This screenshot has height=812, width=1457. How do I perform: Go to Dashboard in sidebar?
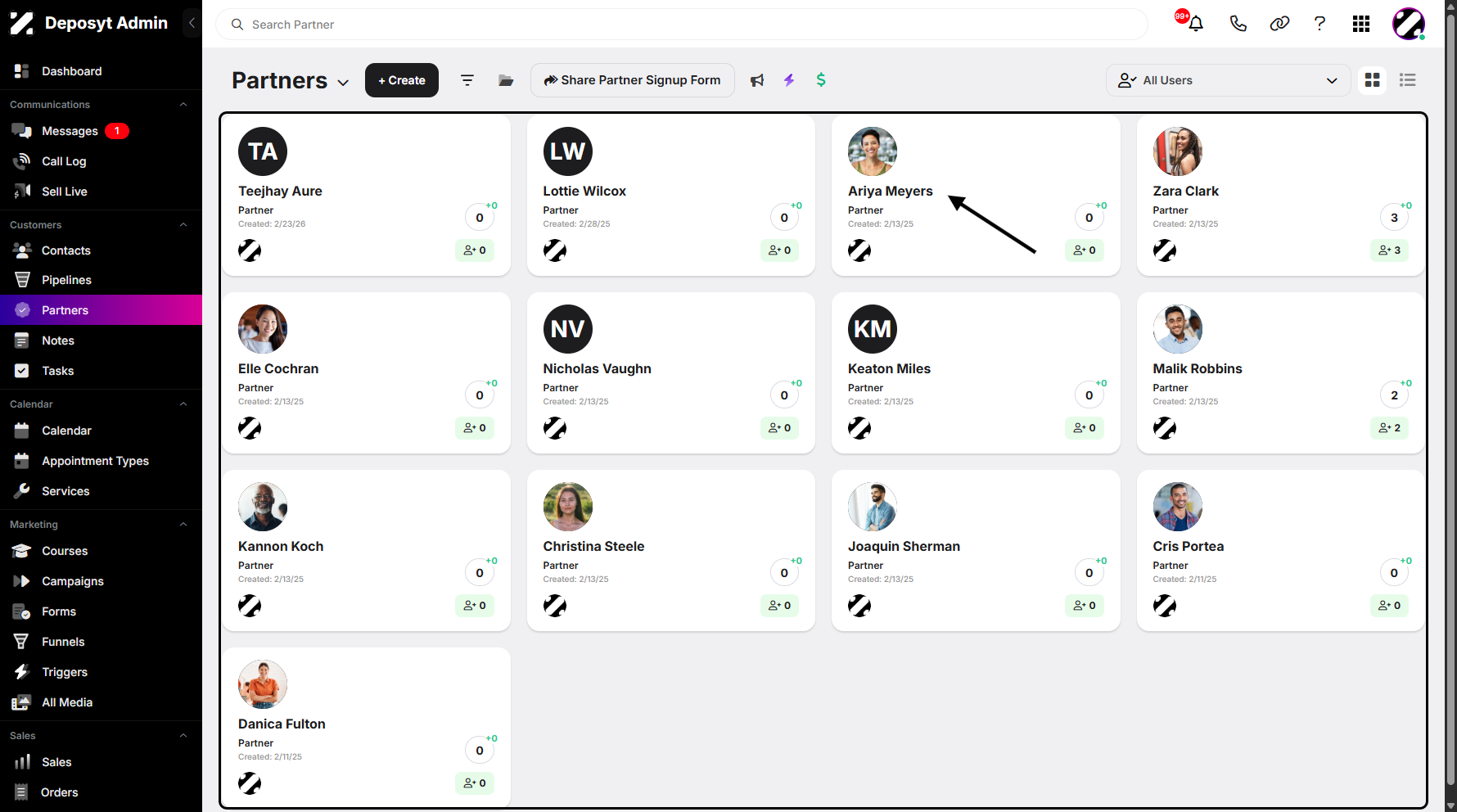coord(101,71)
